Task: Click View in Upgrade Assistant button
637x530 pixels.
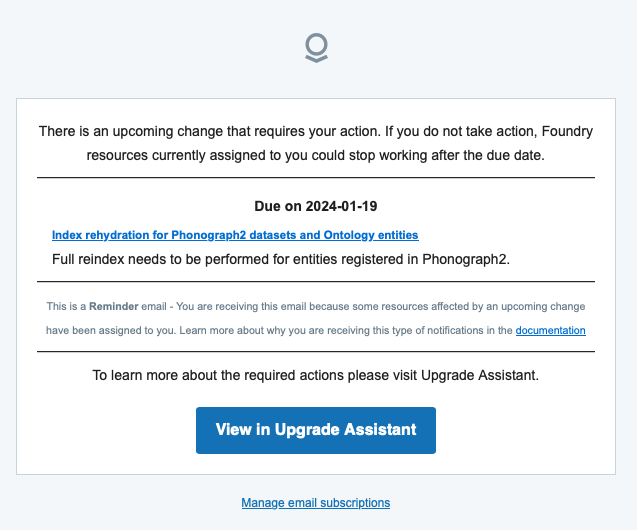Action: (316, 430)
